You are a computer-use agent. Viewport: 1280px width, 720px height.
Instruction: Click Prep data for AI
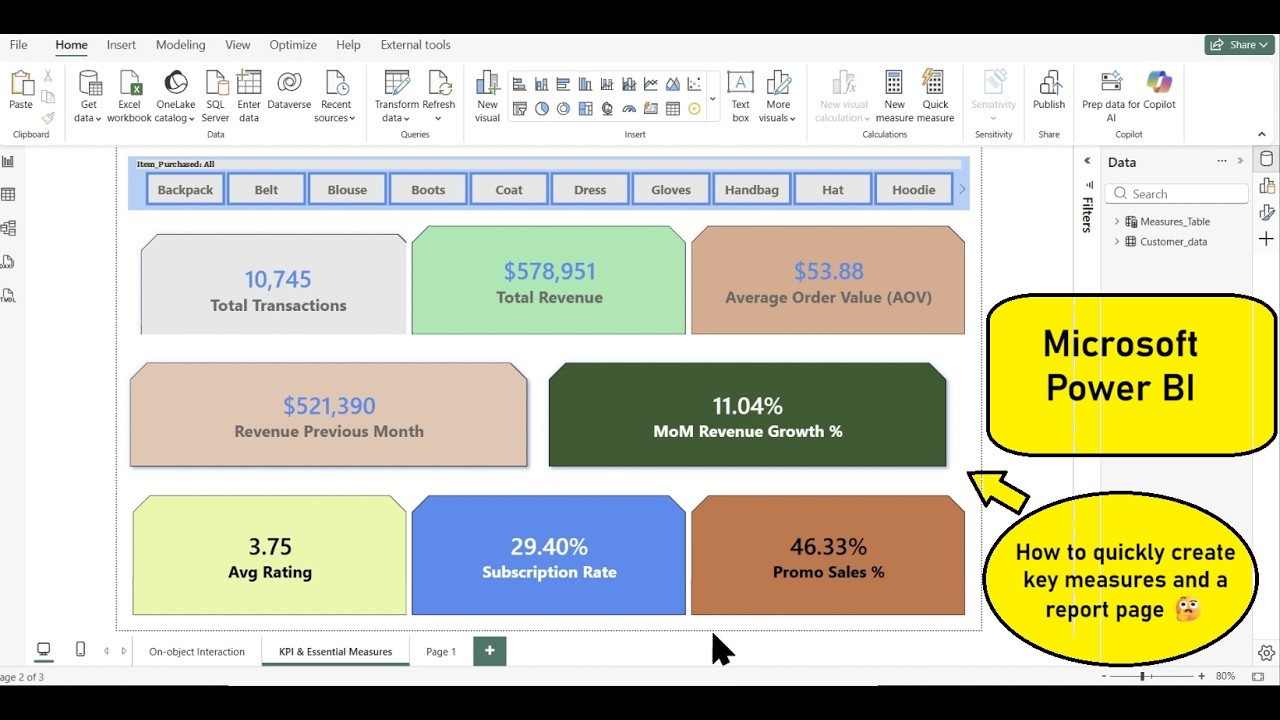coord(1111,96)
